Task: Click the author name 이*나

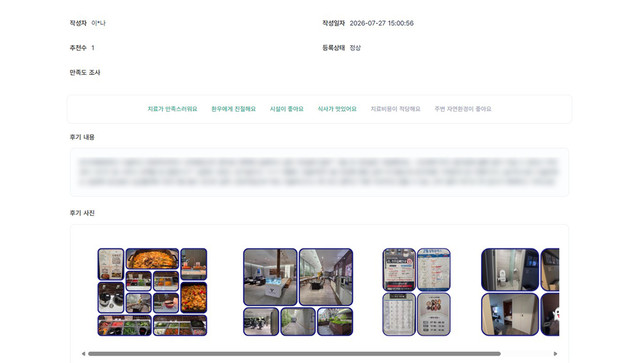Action: tap(98, 23)
